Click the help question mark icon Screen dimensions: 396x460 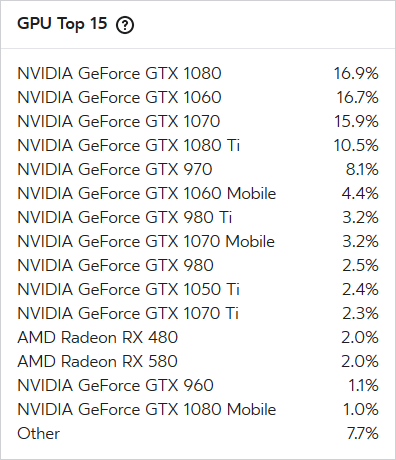click(125, 25)
